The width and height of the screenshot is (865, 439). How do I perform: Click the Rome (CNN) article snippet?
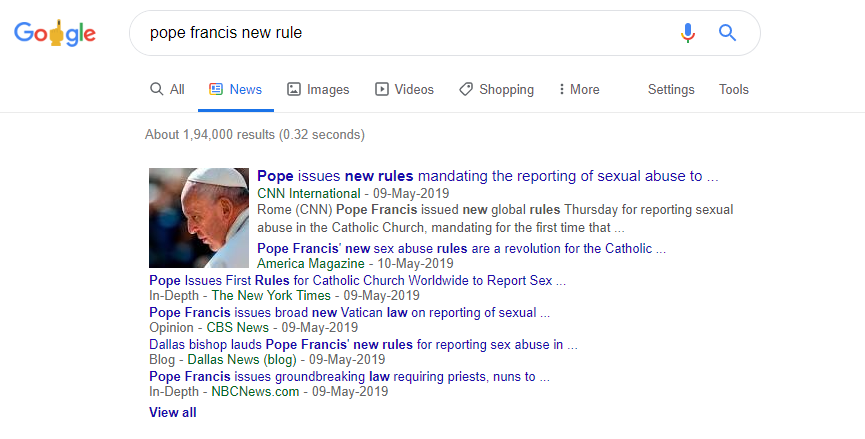[495, 218]
